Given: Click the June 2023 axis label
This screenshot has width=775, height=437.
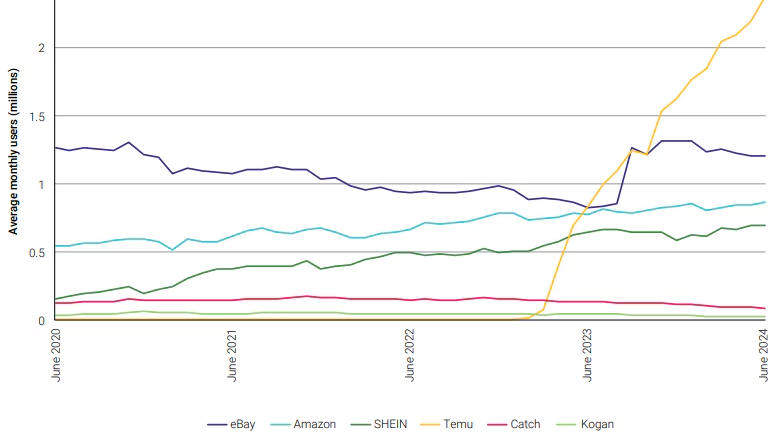Looking at the screenshot, I should click(587, 355).
